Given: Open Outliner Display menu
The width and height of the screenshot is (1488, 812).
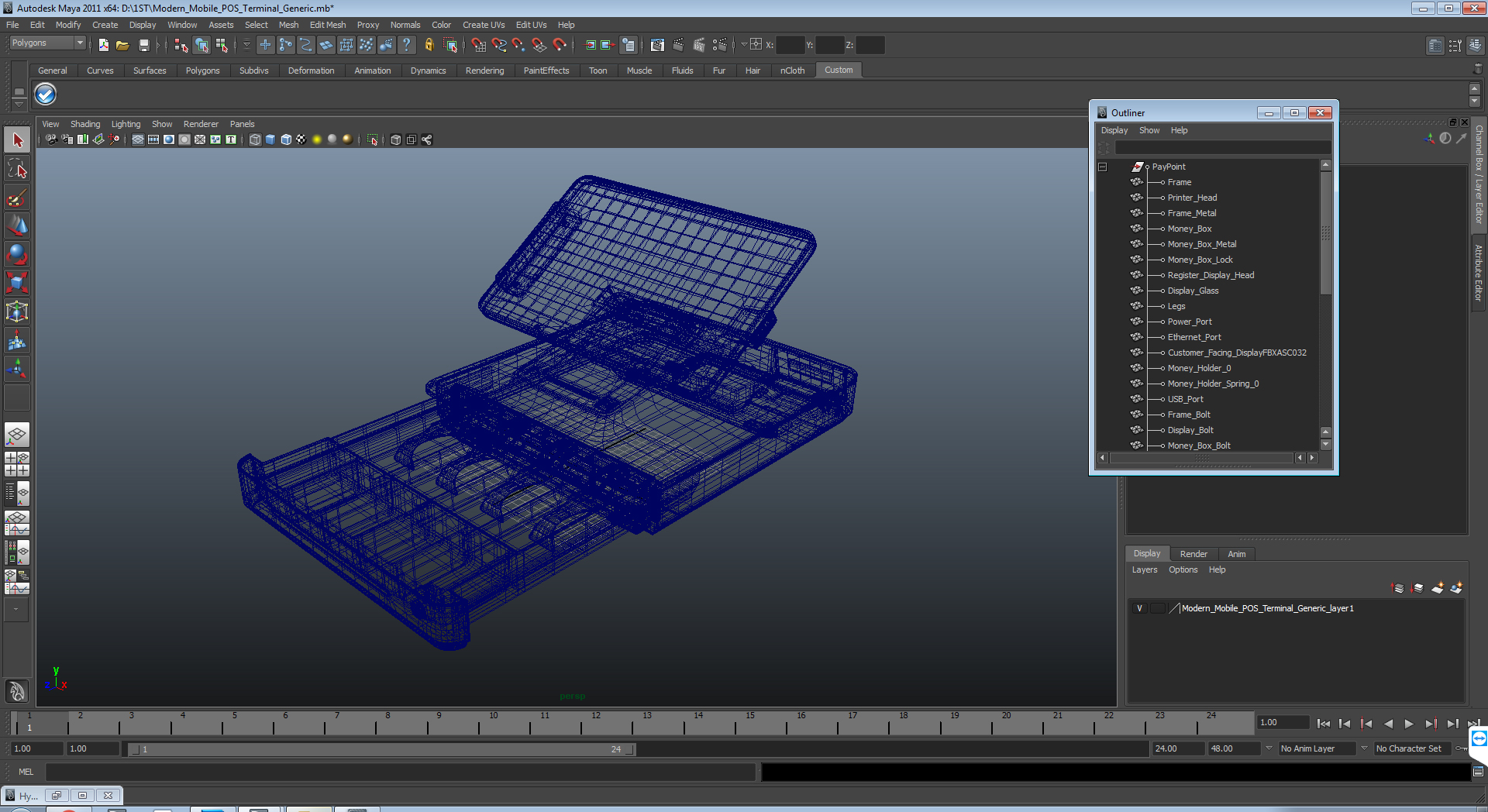Looking at the screenshot, I should 1114,130.
